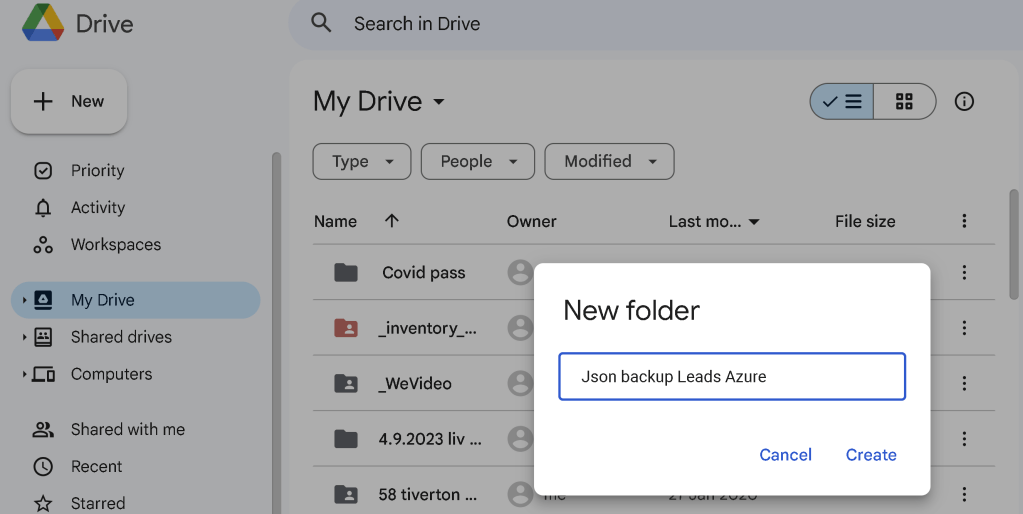Click the sidebar vertical scrollbar

click(277, 333)
